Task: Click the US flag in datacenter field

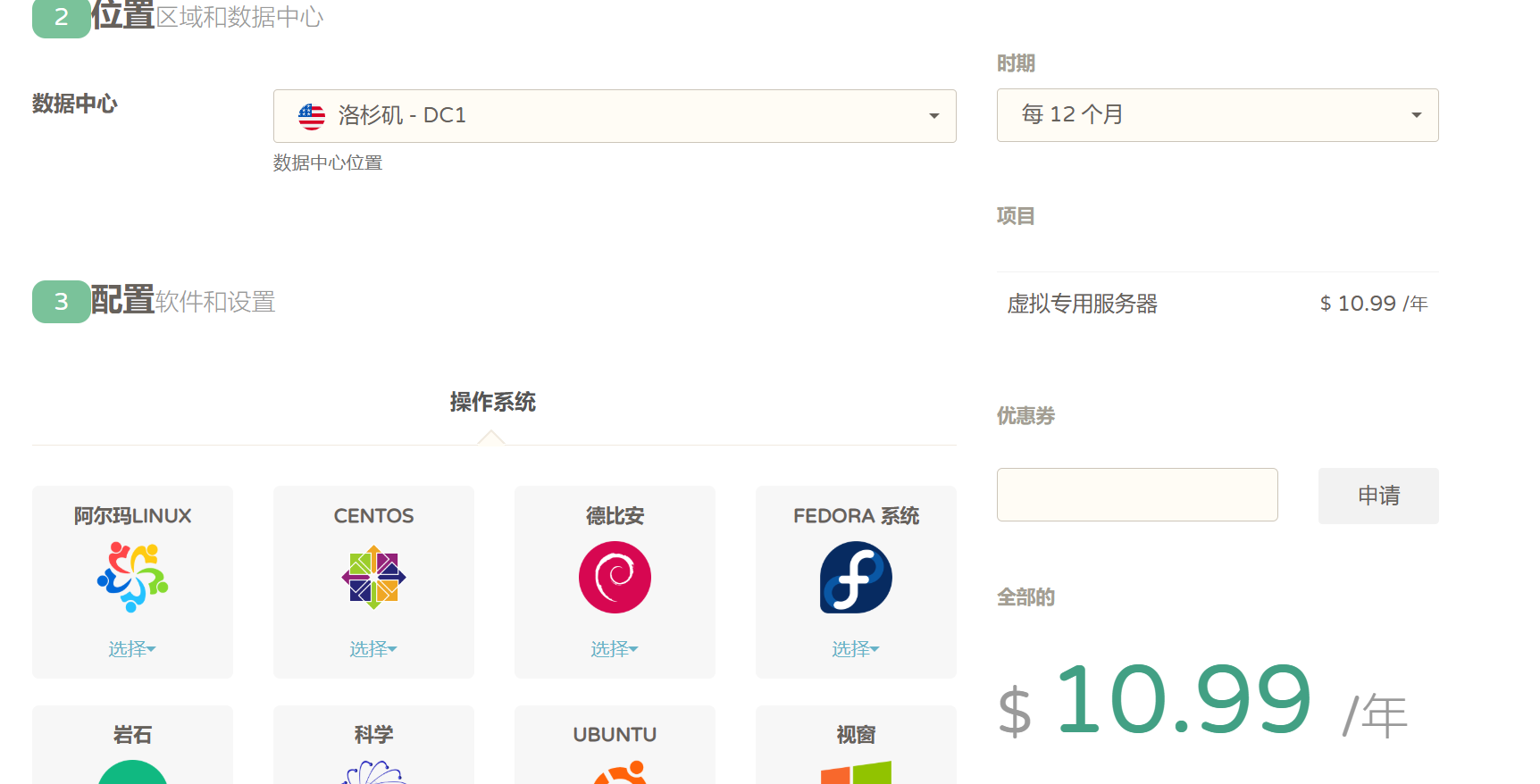Action: [312, 116]
